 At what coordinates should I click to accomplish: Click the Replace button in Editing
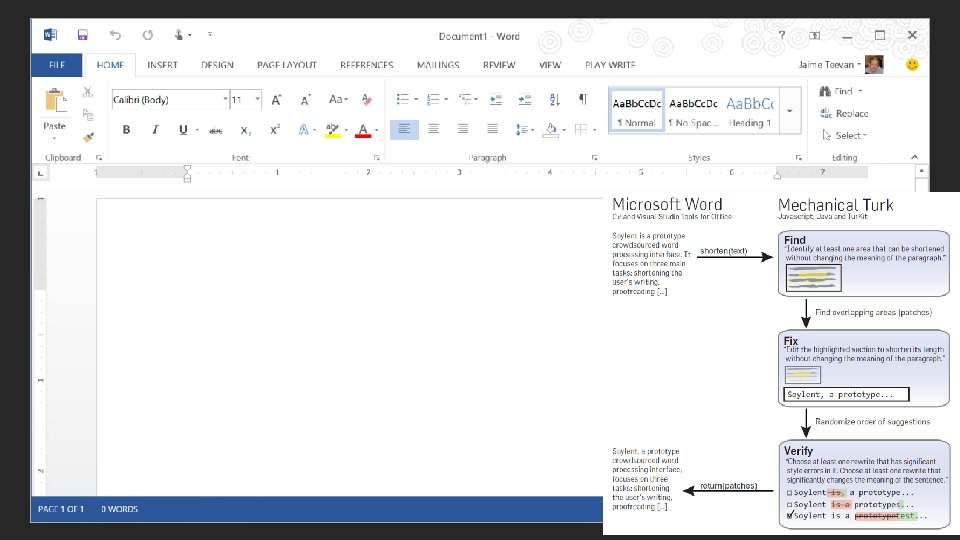pyautogui.click(x=844, y=113)
